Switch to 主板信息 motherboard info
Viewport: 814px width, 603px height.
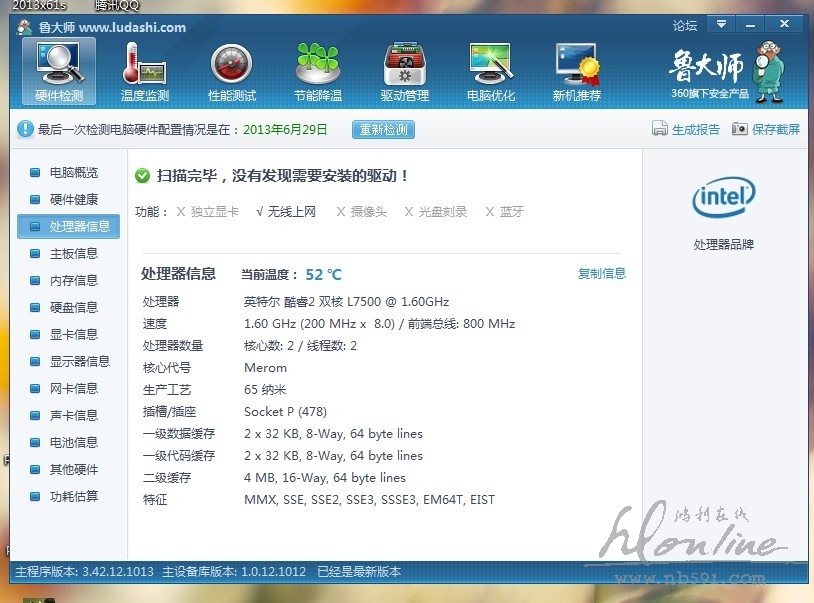[x=73, y=254]
